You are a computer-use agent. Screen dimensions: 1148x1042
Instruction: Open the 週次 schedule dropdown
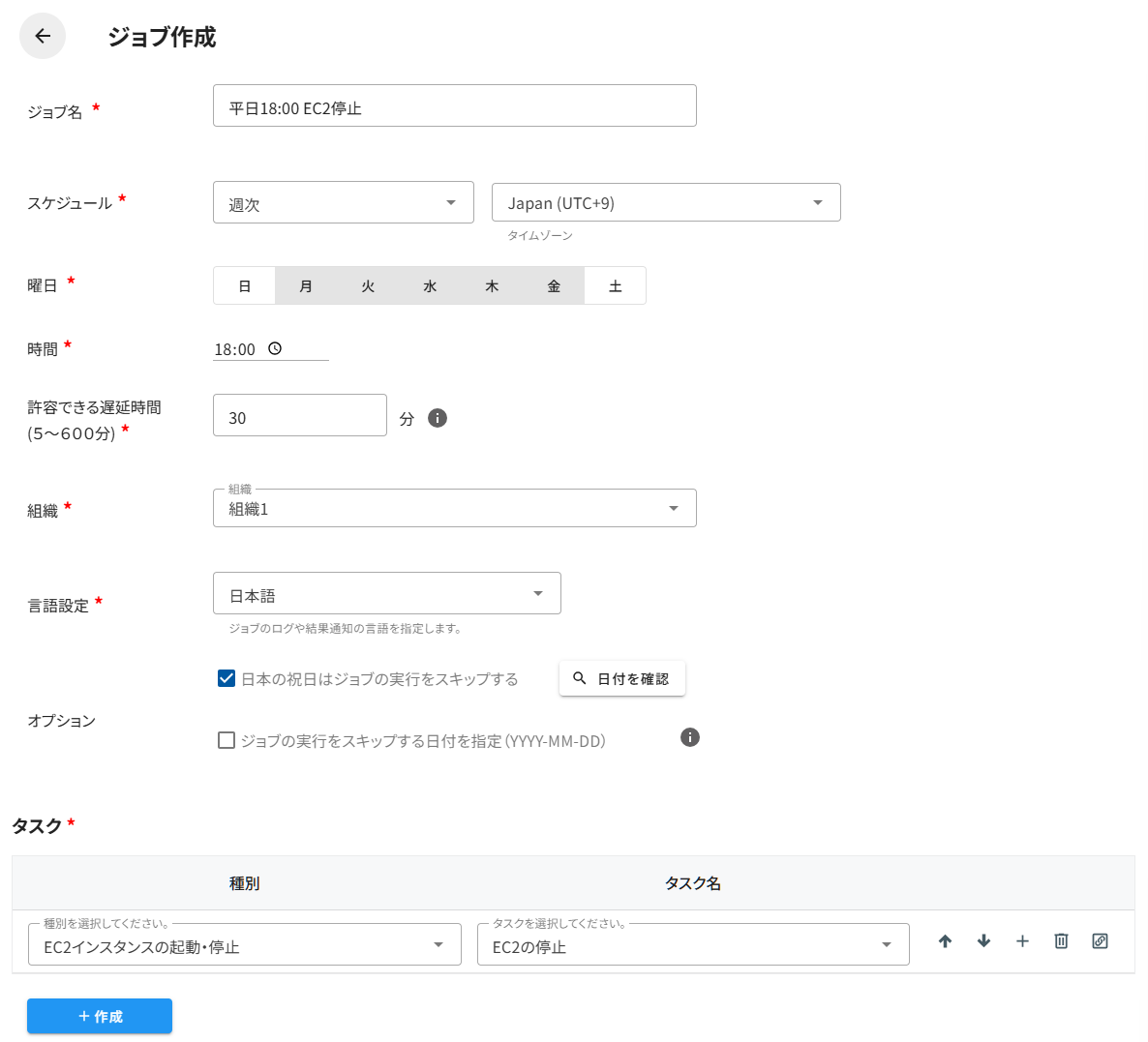point(343,203)
